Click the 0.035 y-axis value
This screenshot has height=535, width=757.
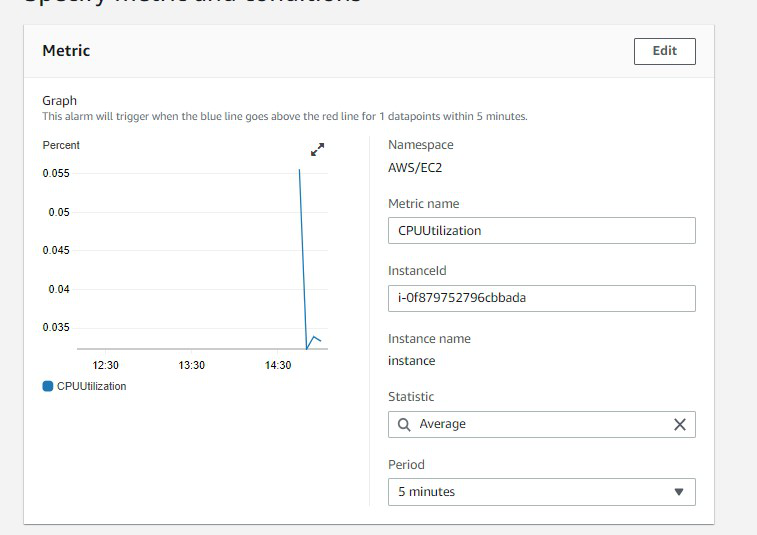(56, 327)
